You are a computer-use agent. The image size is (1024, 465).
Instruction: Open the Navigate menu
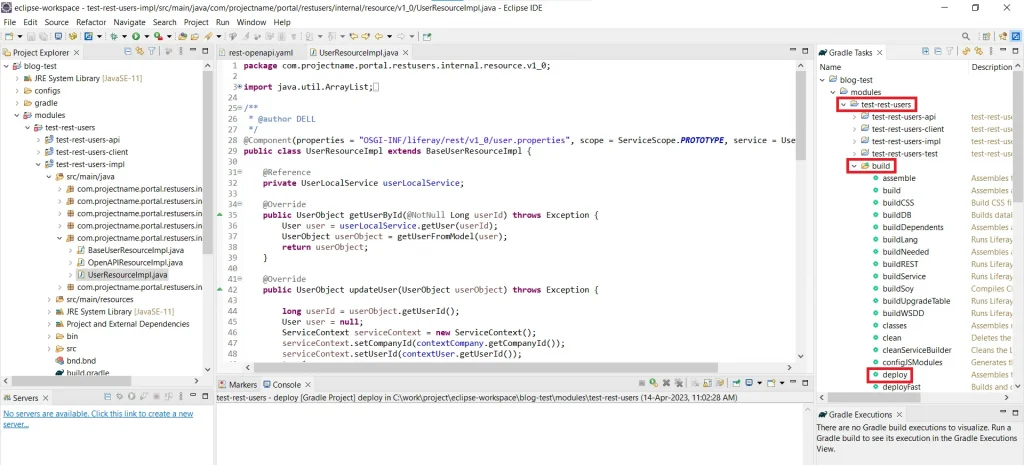tap(129, 22)
